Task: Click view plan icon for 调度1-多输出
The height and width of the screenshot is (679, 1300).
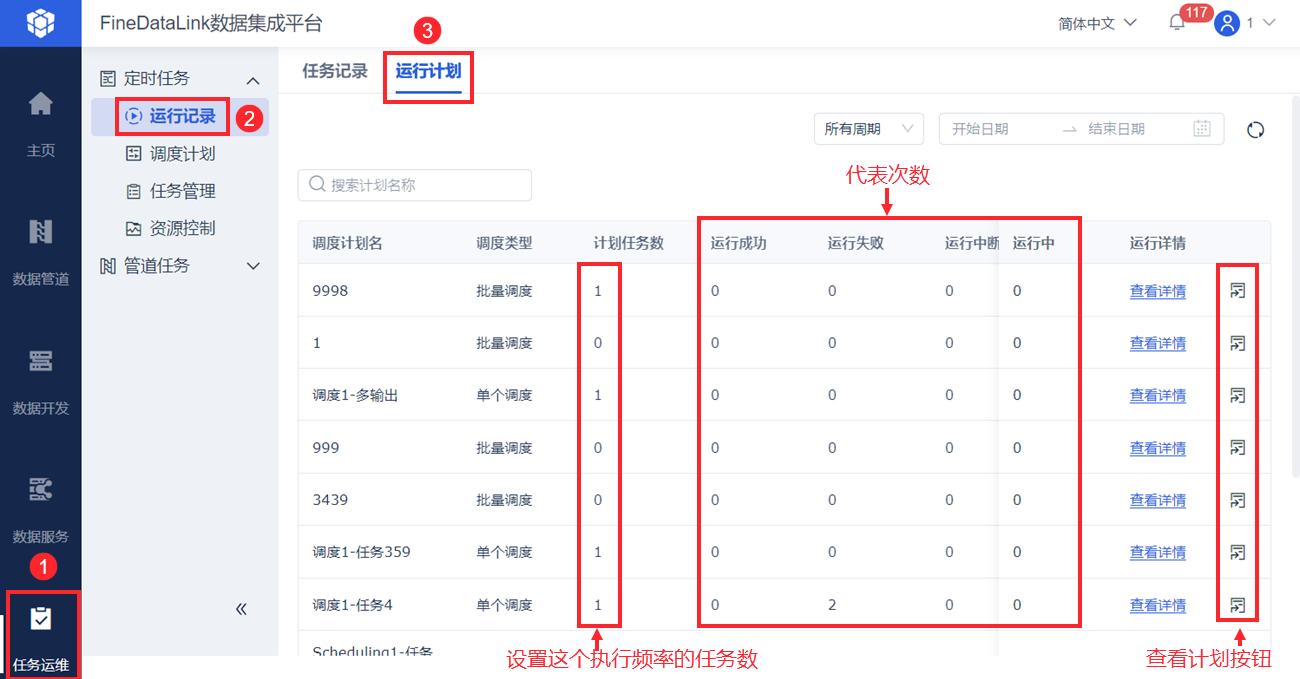Action: [x=1238, y=395]
